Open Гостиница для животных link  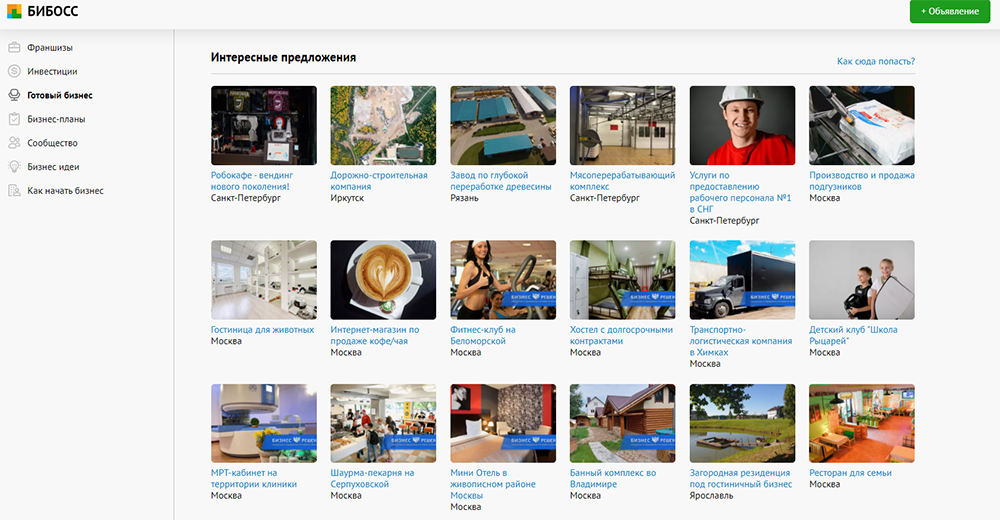[x=263, y=330]
